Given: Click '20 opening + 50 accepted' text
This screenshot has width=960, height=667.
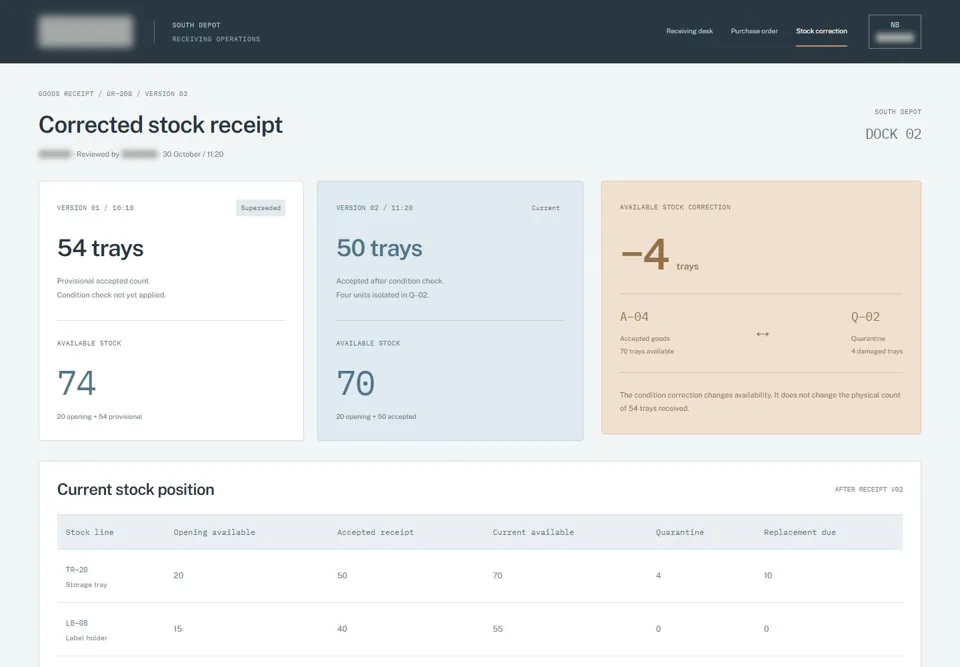Looking at the screenshot, I should (376, 417).
